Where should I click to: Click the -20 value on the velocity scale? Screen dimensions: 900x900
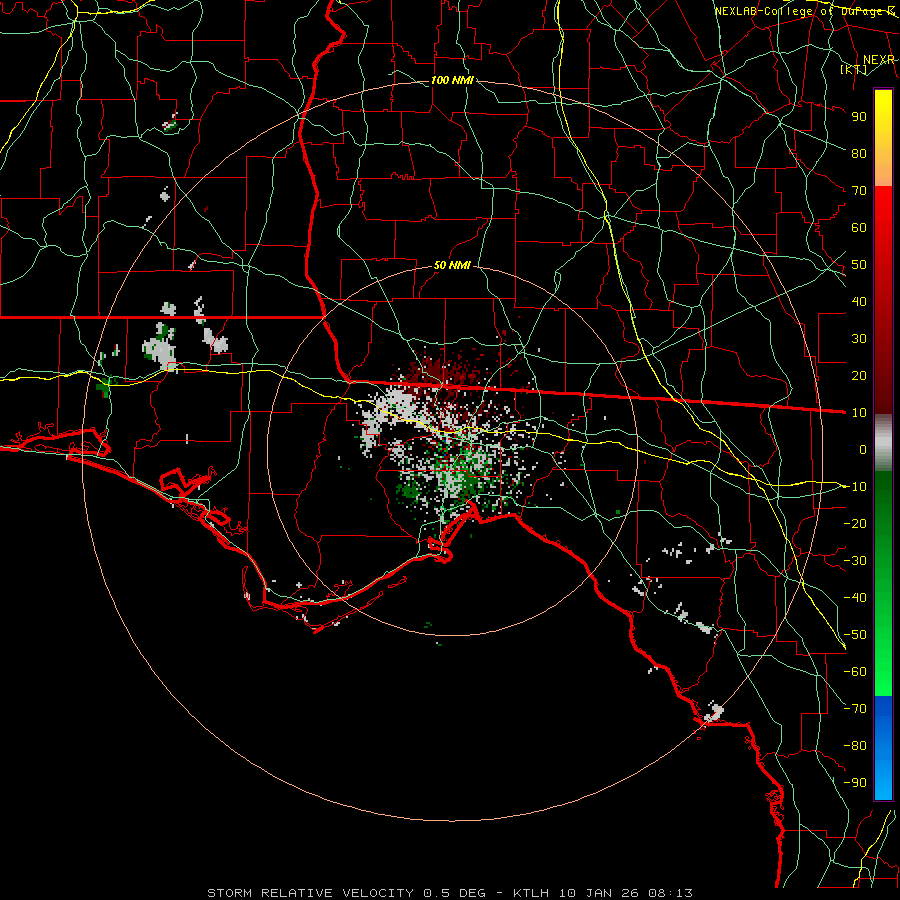pyautogui.click(x=855, y=524)
